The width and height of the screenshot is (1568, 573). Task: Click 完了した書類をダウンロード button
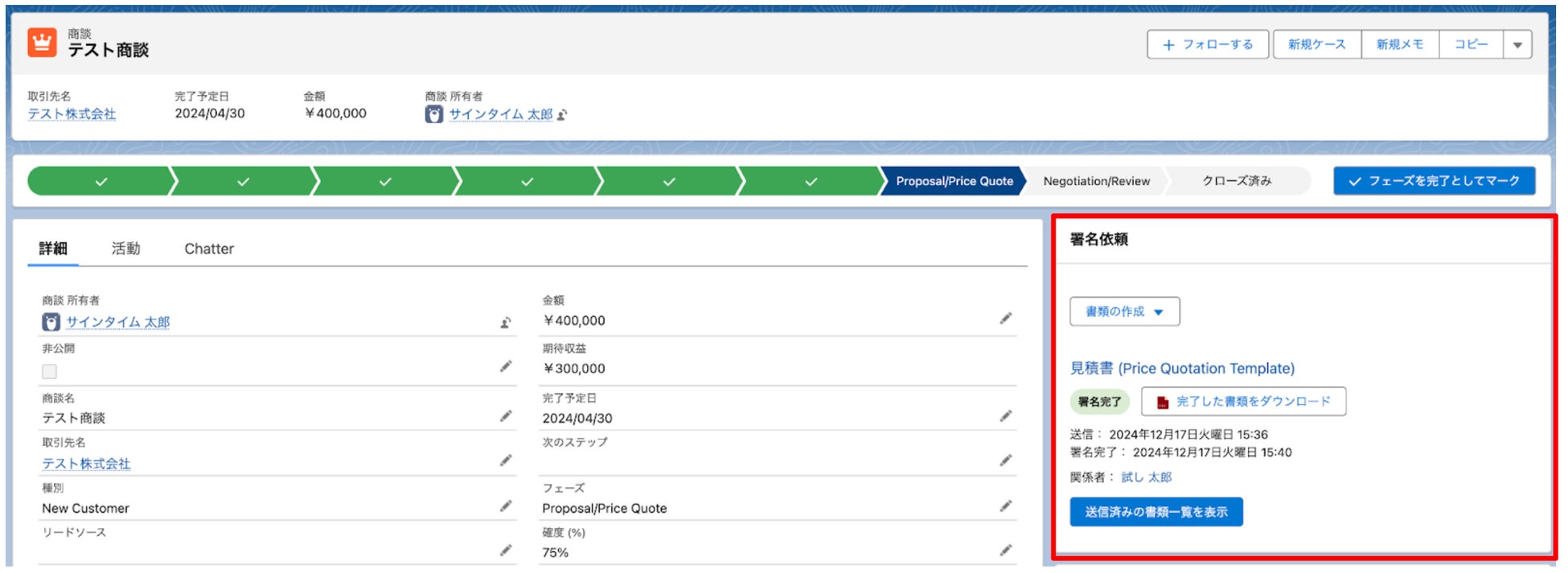1244,402
